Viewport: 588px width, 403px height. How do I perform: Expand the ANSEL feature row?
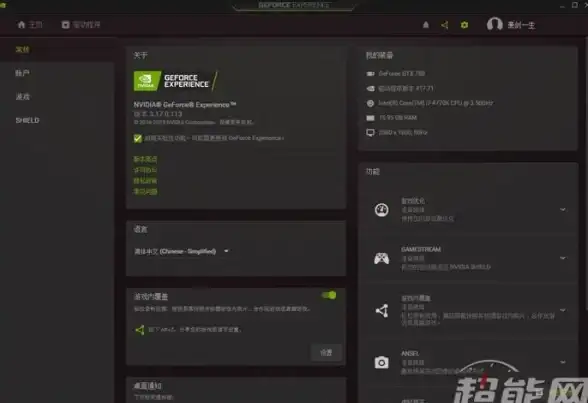click(x=563, y=362)
